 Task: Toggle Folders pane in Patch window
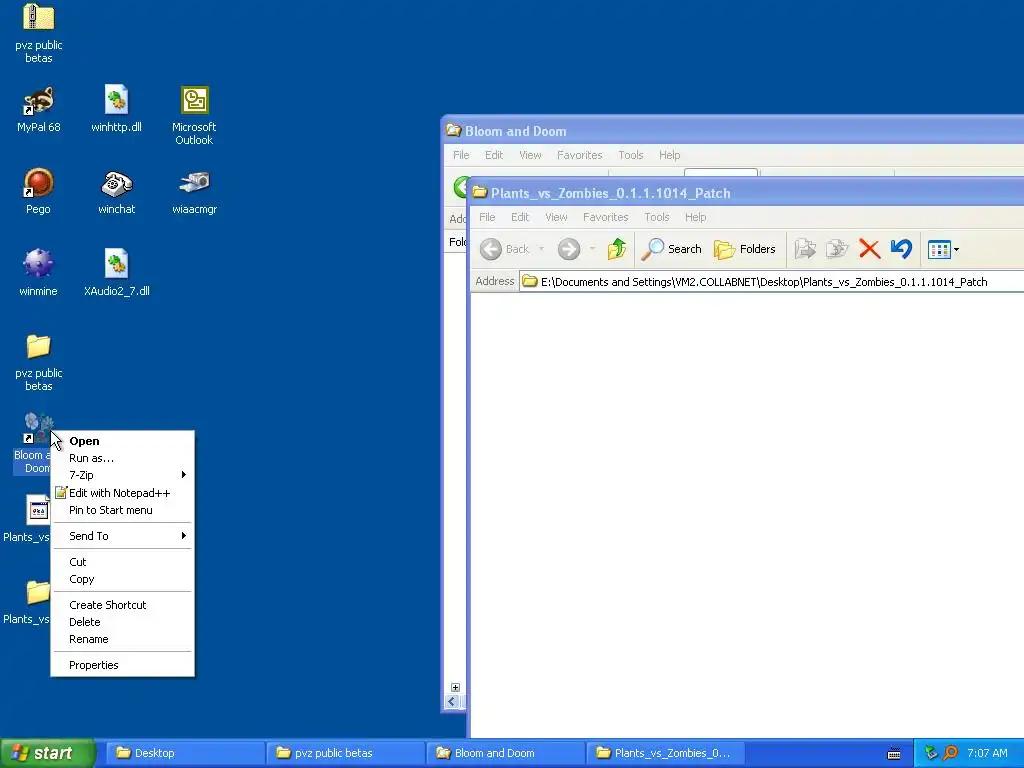tap(744, 249)
